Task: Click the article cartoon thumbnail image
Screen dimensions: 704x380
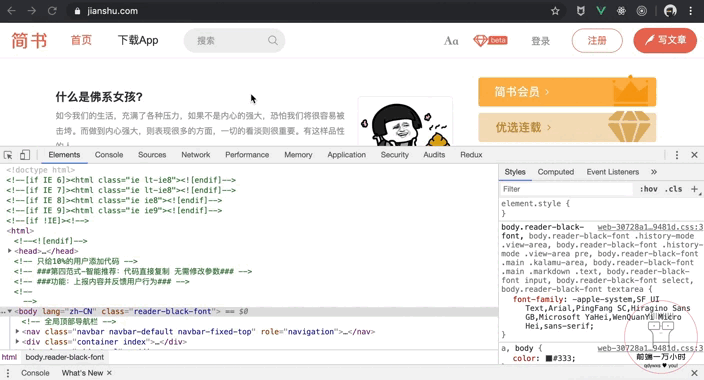Action: tap(405, 122)
